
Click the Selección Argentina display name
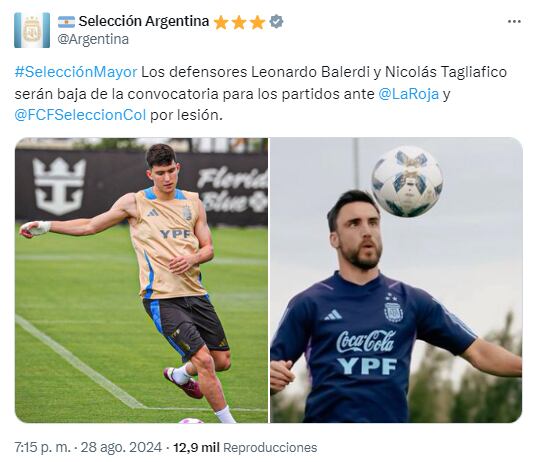[144, 21]
